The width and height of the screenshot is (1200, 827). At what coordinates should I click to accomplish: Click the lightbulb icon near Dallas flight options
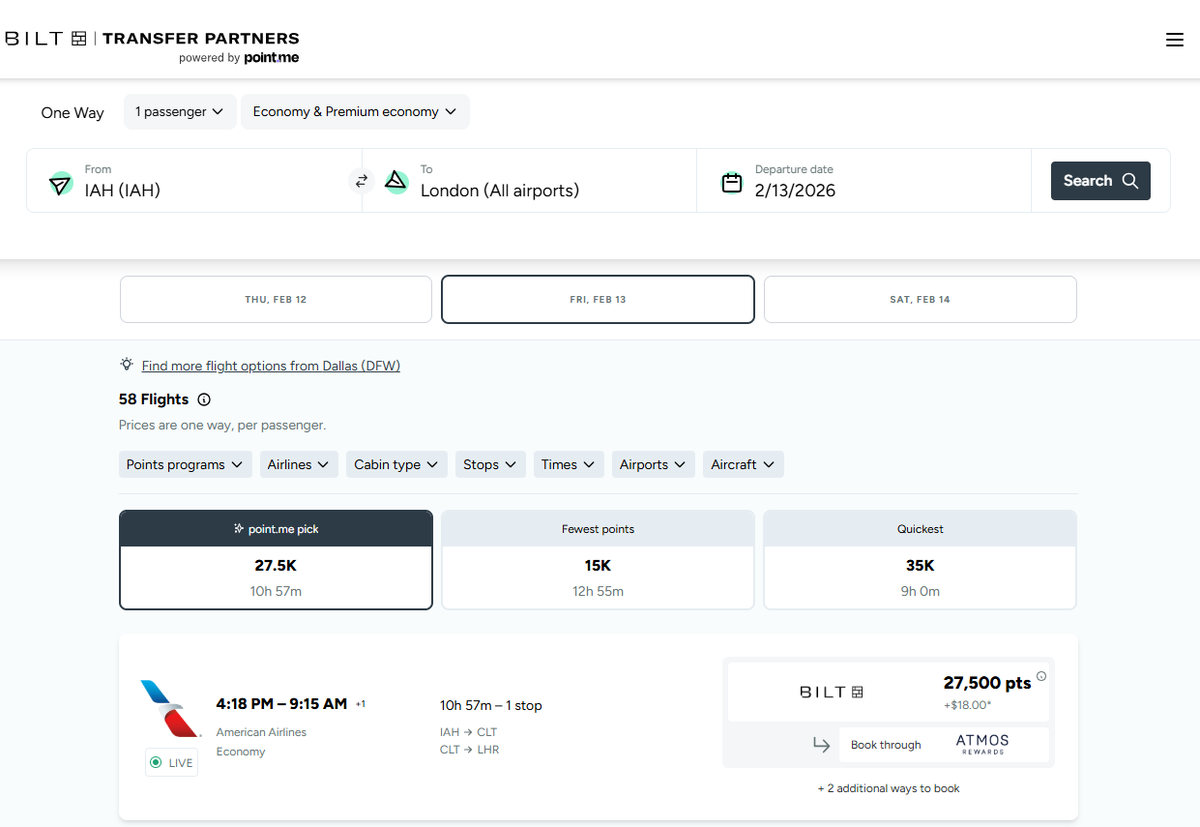click(126, 364)
